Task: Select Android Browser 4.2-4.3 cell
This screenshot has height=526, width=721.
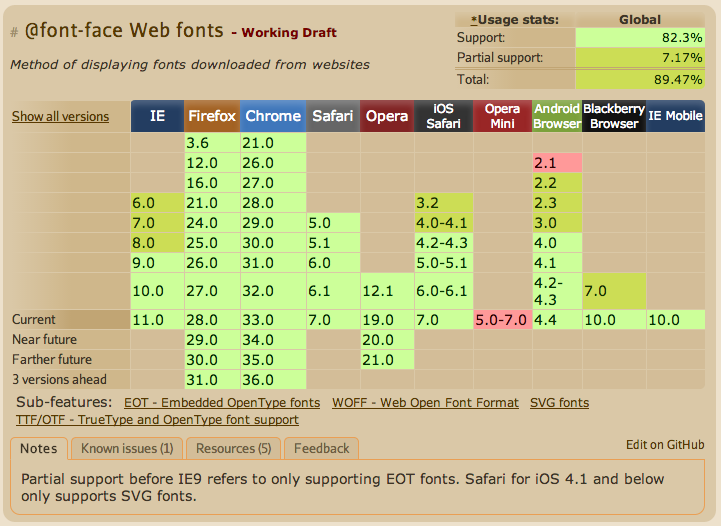Action: [557, 291]
